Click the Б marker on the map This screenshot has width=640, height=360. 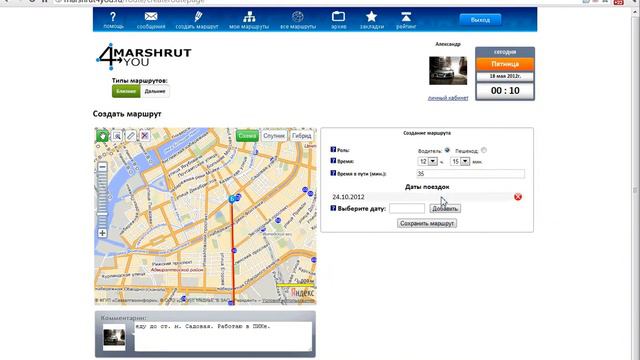tap(232, 199)
